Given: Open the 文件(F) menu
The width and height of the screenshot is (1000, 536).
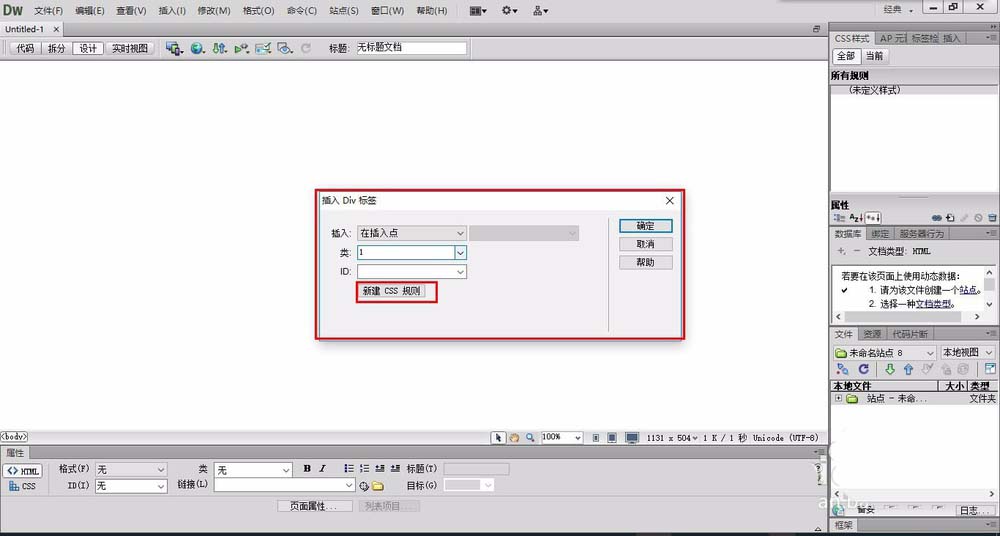Looking at the screenshot, I should tap(48, 11).
